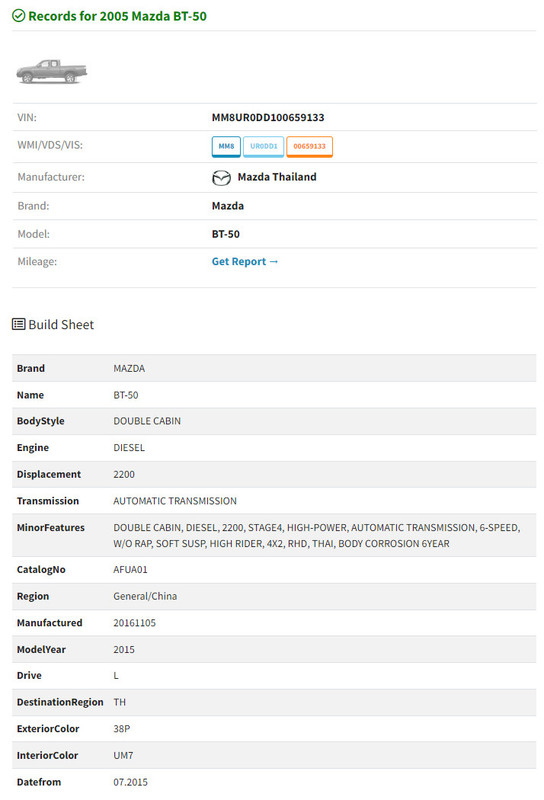Click the Model value 'BT-50' in summary

(226, 234)
